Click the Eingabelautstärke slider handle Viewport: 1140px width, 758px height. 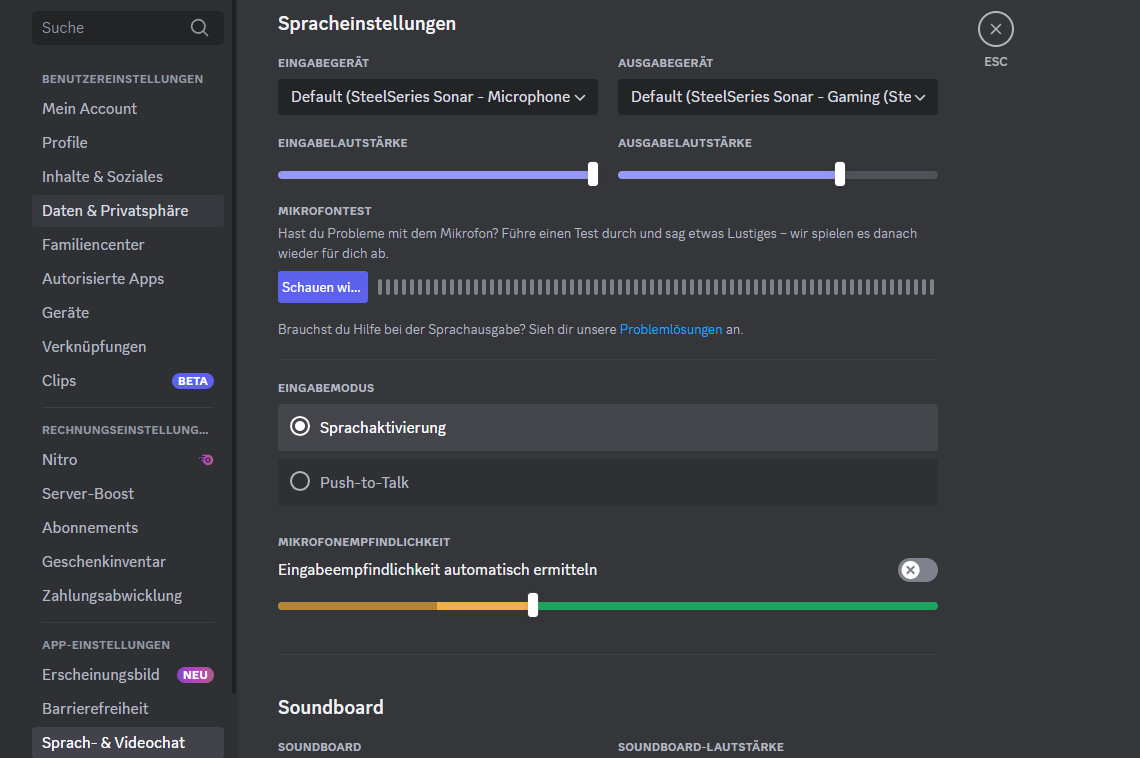593,174
